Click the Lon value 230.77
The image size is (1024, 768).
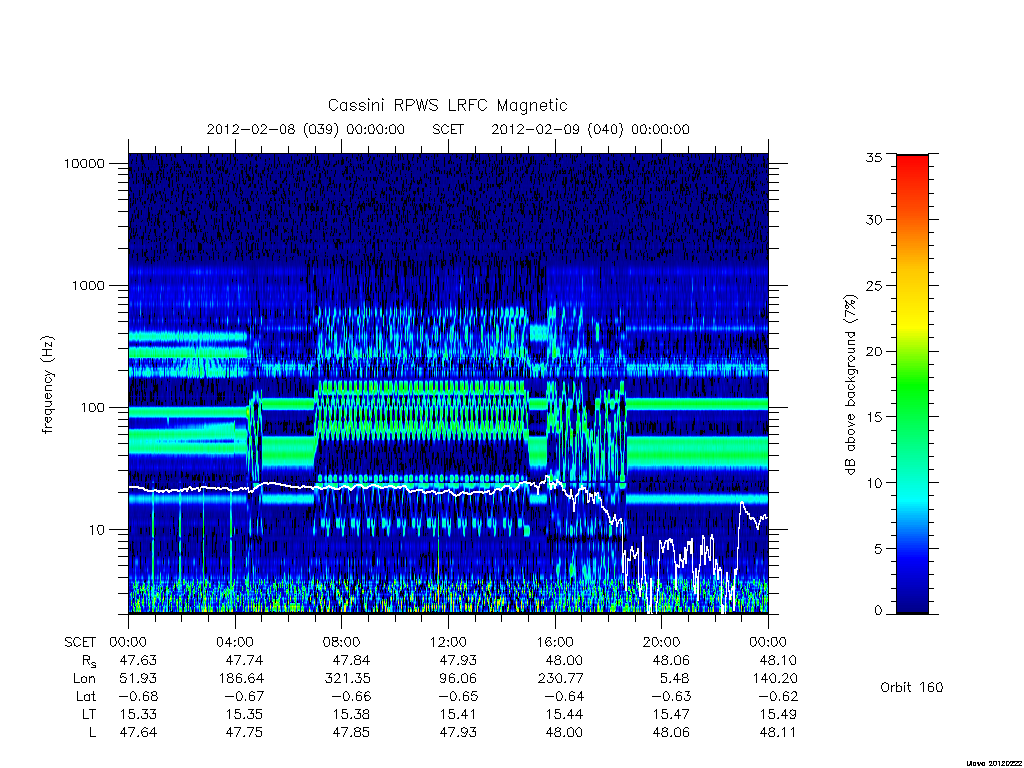[x=560, y=679]
